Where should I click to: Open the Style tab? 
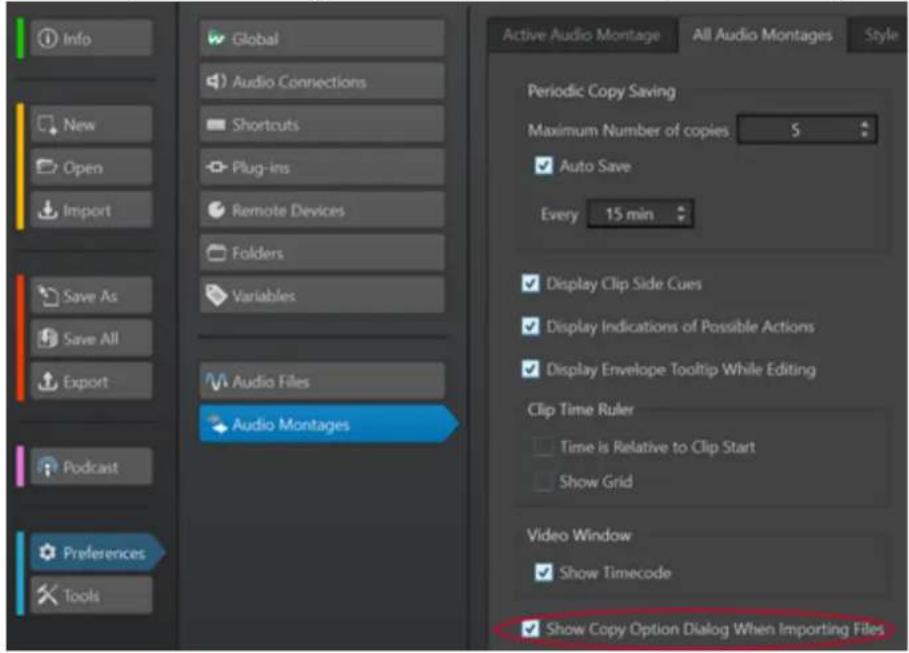pos(879,35)
